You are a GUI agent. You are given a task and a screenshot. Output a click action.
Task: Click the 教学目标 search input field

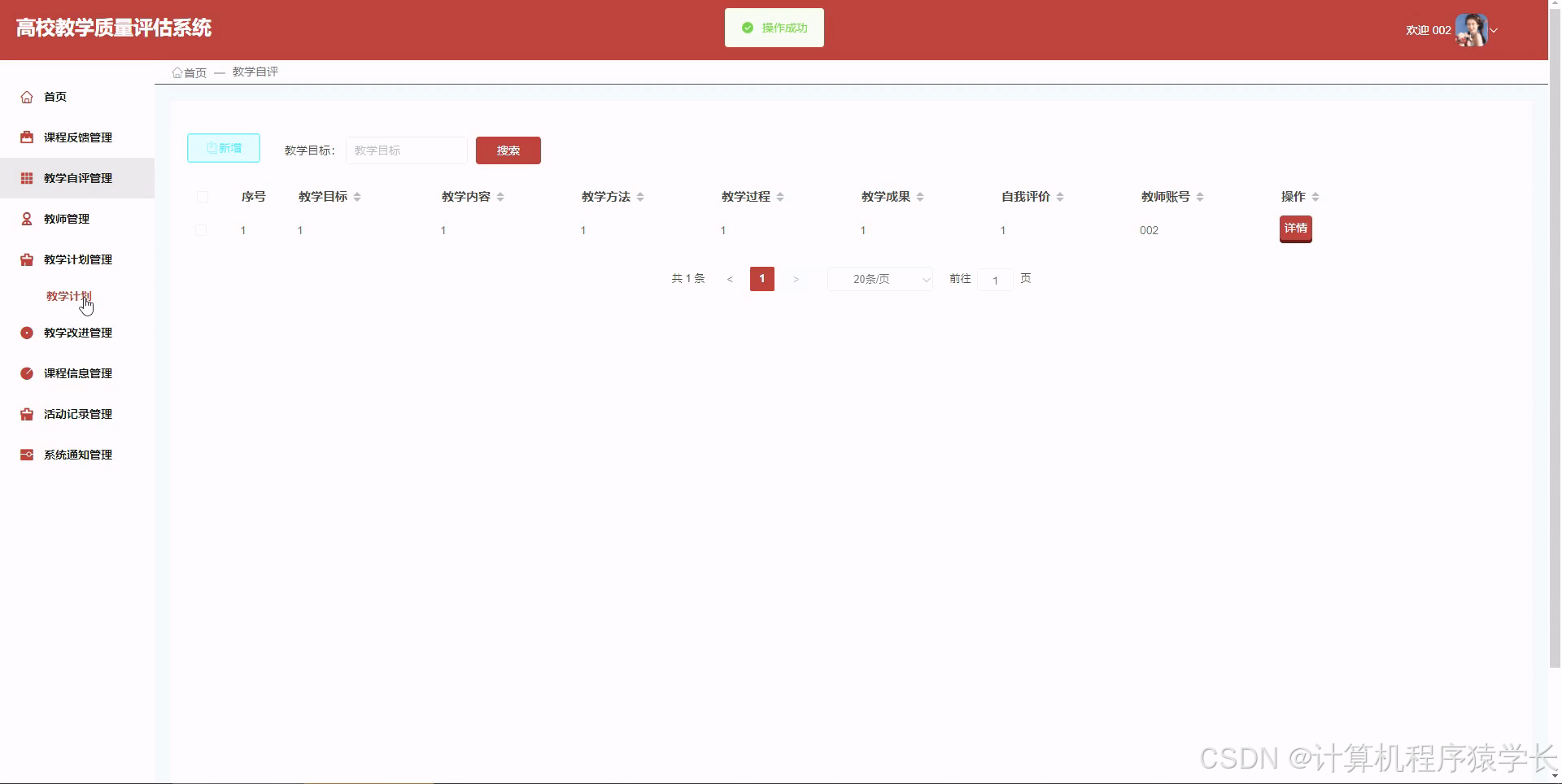pos(406,150)
